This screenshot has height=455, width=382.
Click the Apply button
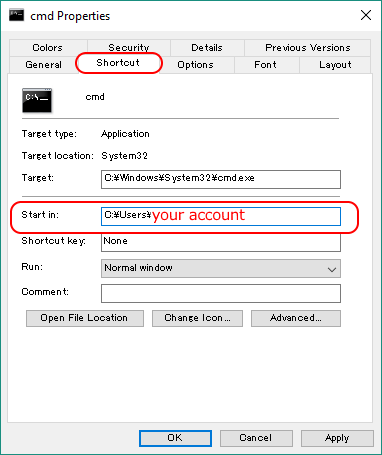pyautogui.click(x=337, y=438)
